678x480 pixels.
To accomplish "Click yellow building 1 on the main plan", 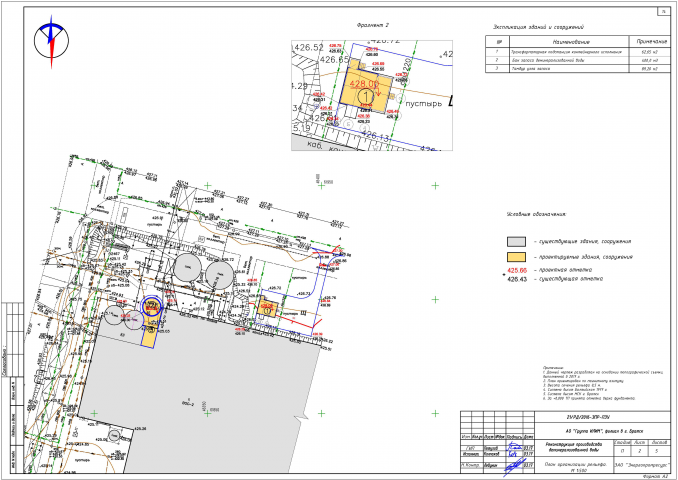I will 266,308.
